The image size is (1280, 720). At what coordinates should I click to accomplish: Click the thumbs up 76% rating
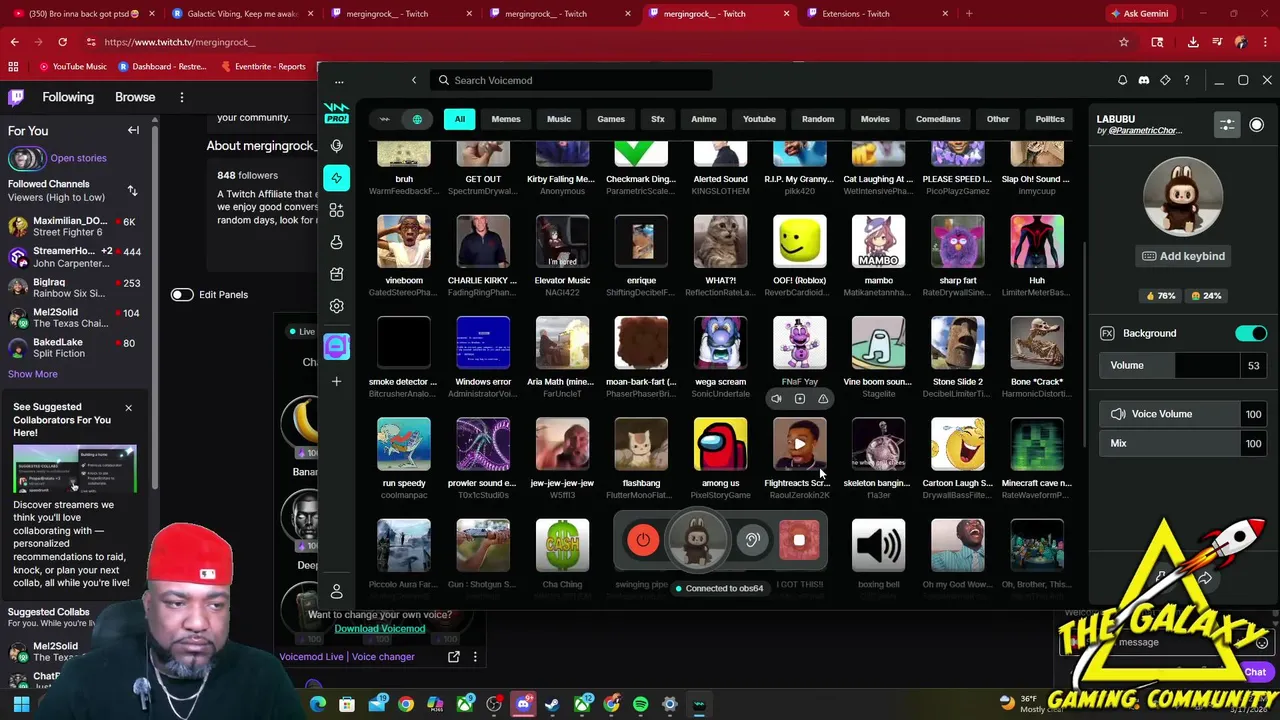pyautogui.click(x=1161, y=296)
